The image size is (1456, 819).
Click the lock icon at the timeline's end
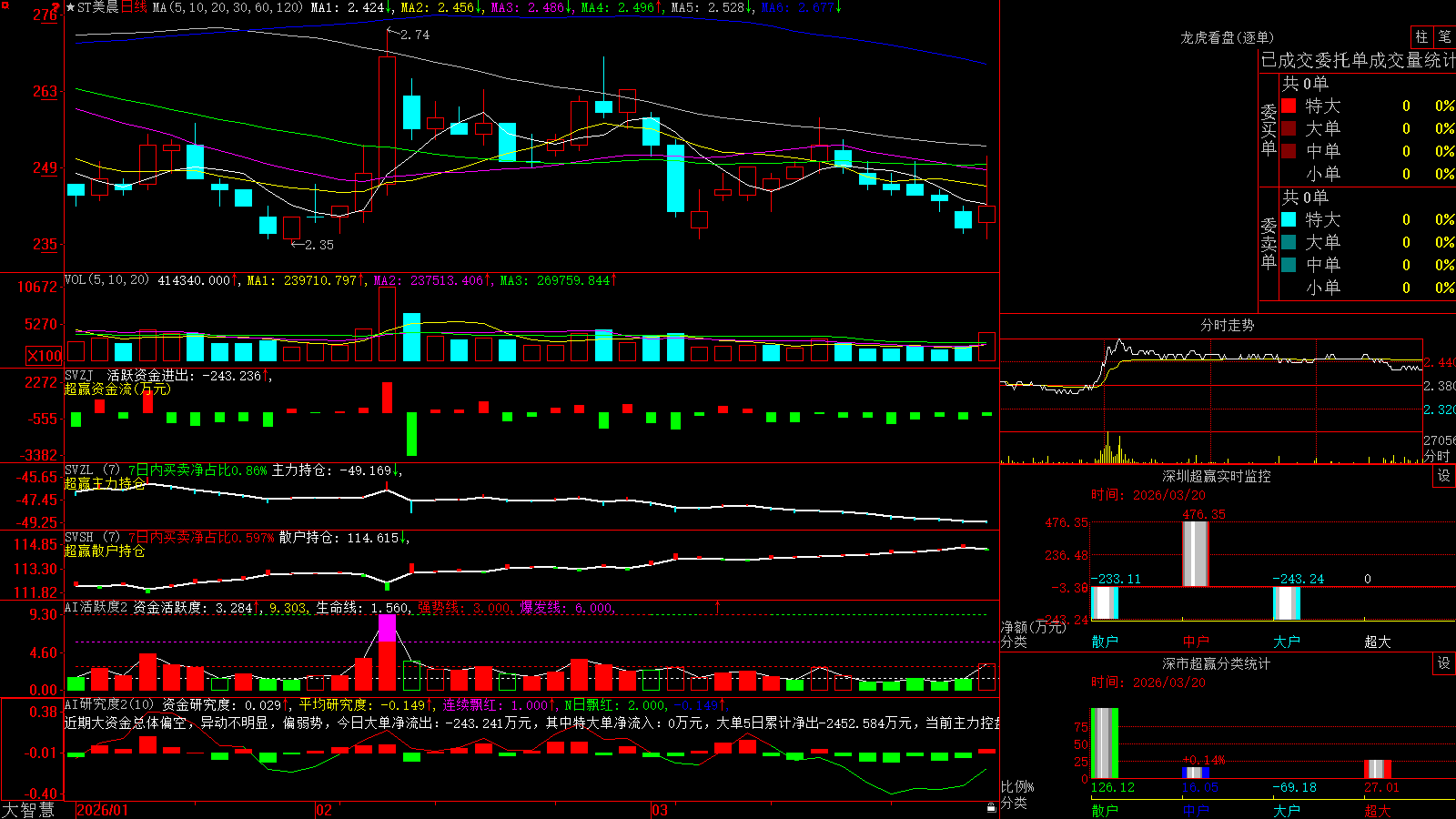pos(991,808)
